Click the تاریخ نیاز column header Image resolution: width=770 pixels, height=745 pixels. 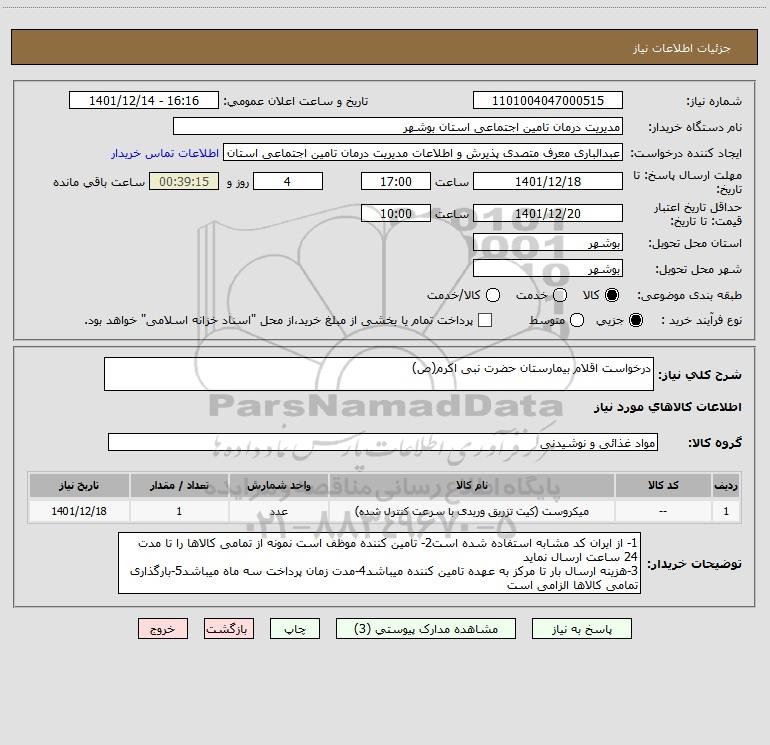click(x=79, y=485)
